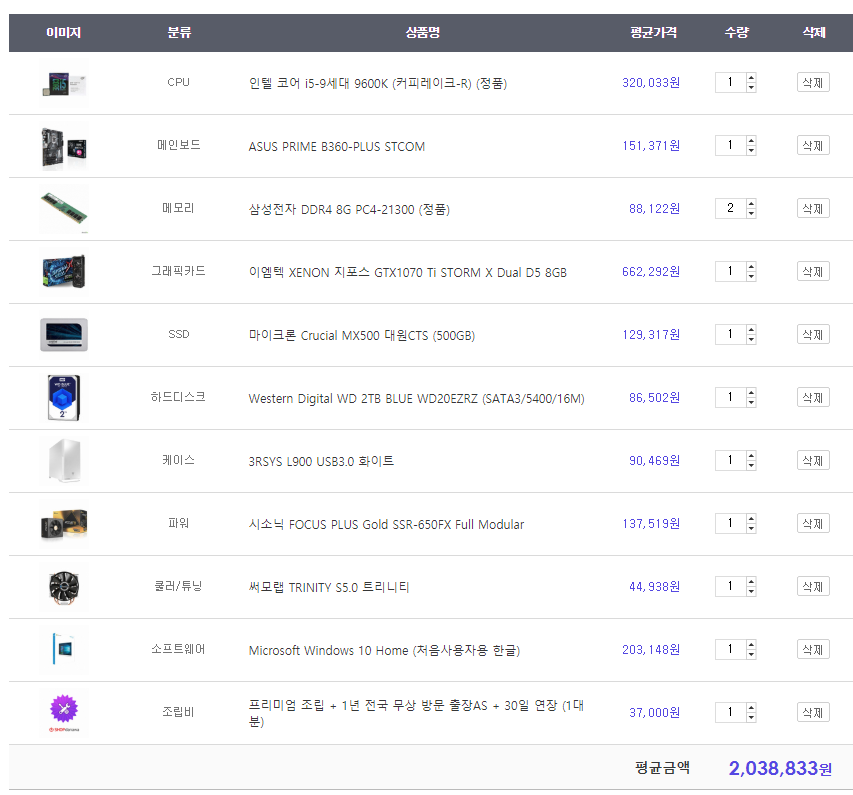Screen dimensions: 853x795
Task: Select the 88,122원 memory price
Action: 654,208
